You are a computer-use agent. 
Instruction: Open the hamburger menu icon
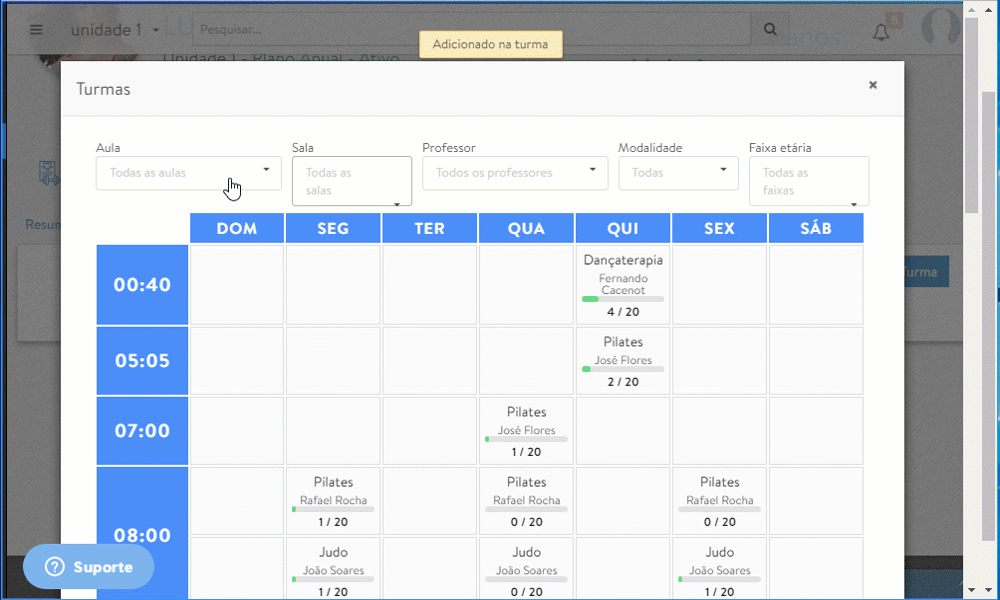tap(37, 30)
